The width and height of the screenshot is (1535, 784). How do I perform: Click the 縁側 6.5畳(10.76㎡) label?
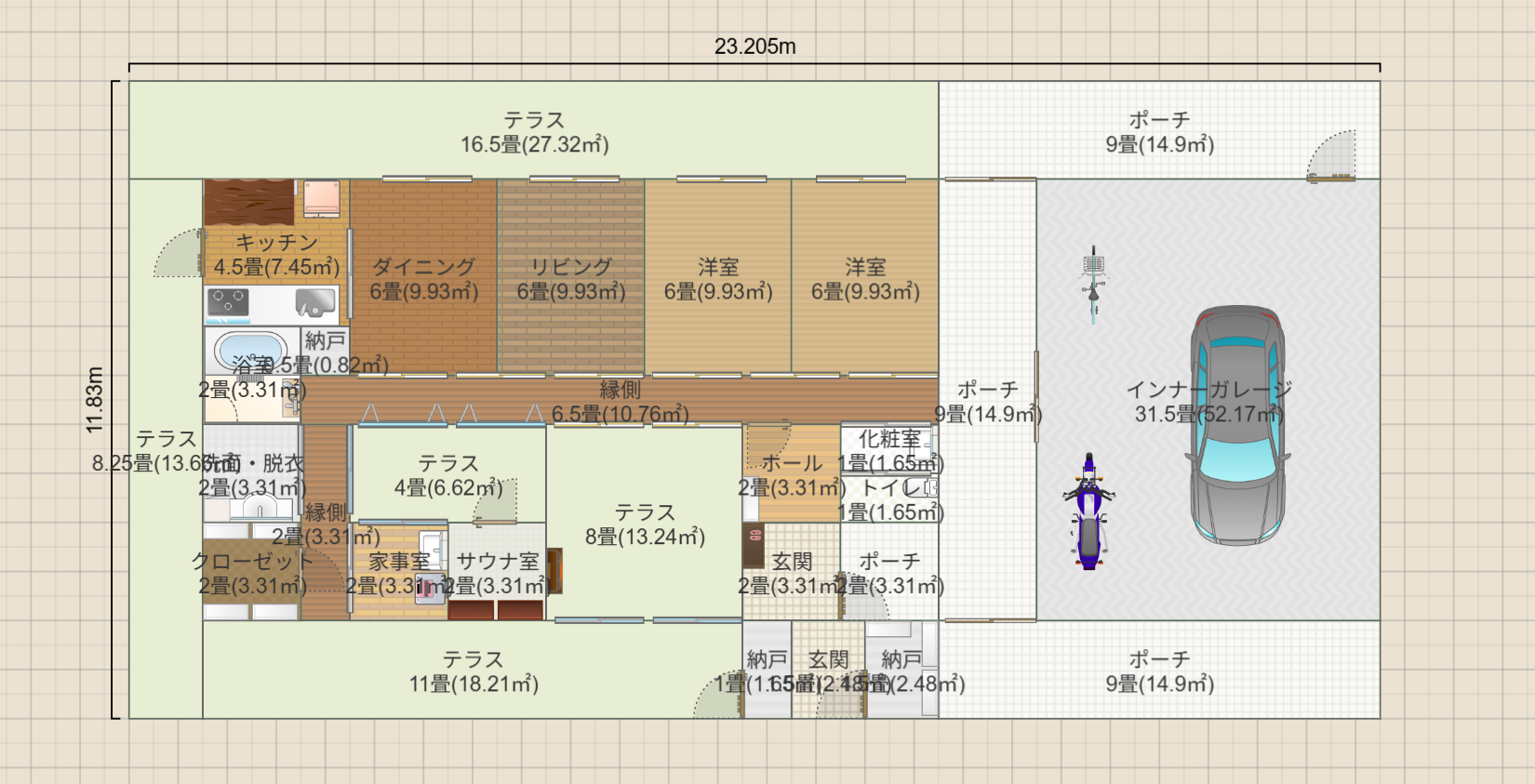[x=621, y=402]
